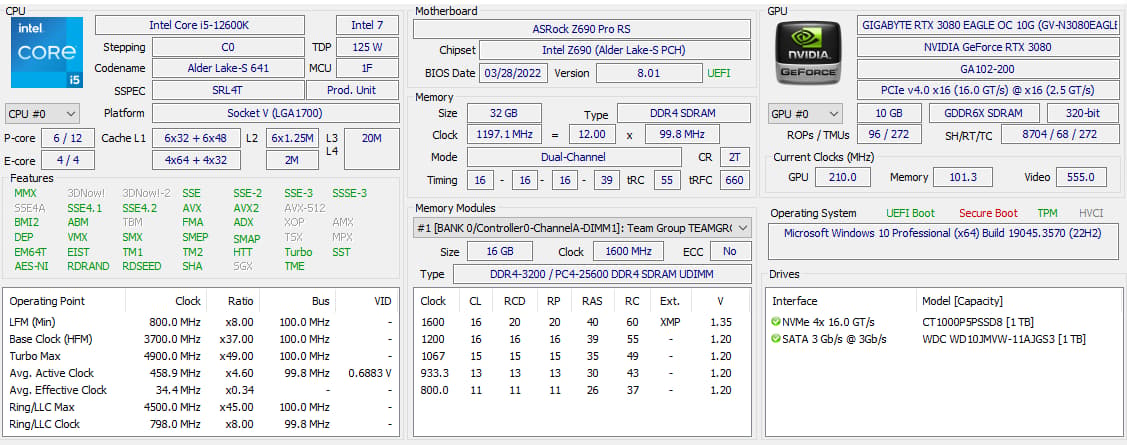Open the GPU #0 selector dropdown
The width and height of the screenshot is (1127, 445).
805,114
